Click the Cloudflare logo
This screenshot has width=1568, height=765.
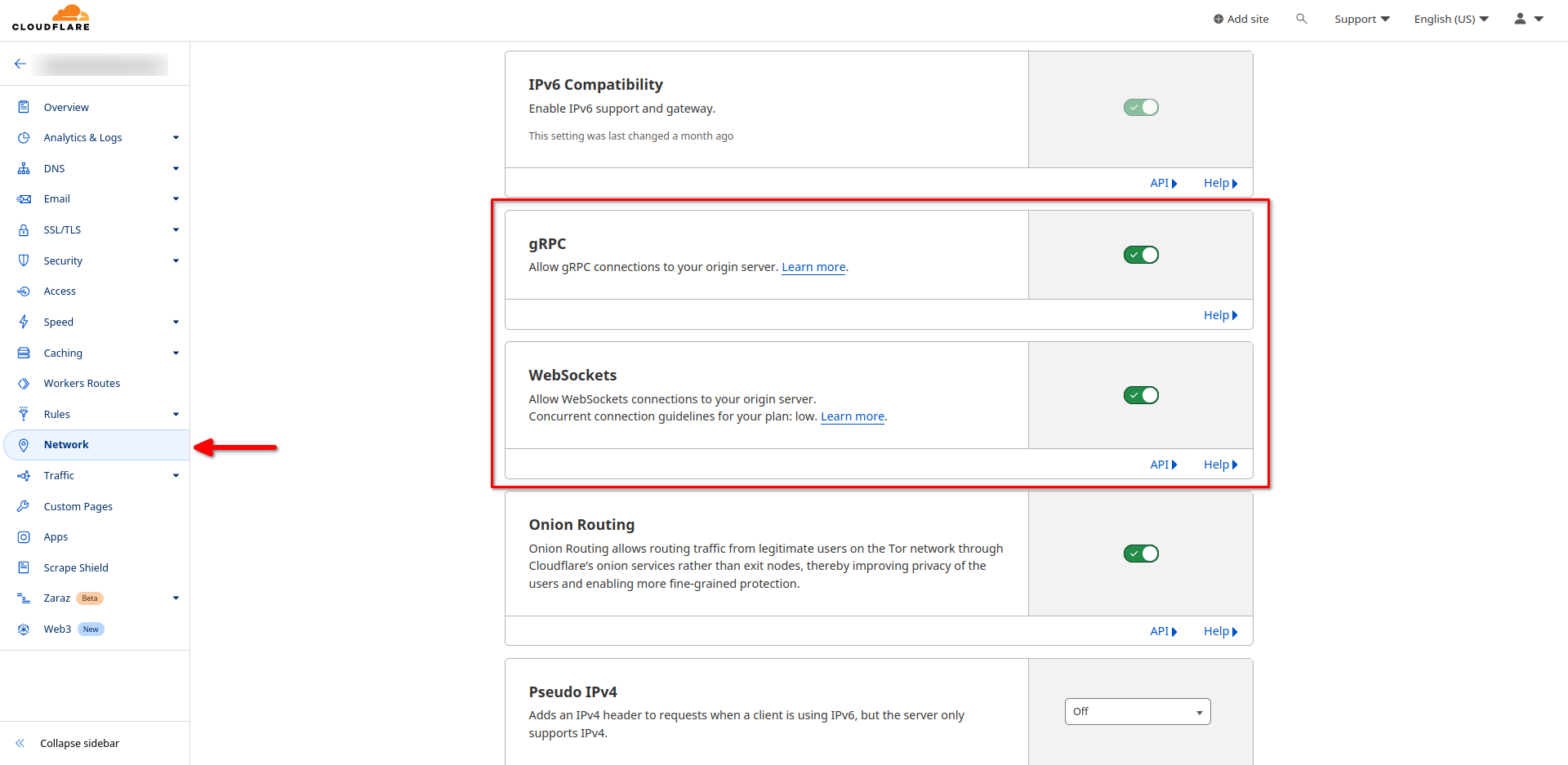[51, 18]
